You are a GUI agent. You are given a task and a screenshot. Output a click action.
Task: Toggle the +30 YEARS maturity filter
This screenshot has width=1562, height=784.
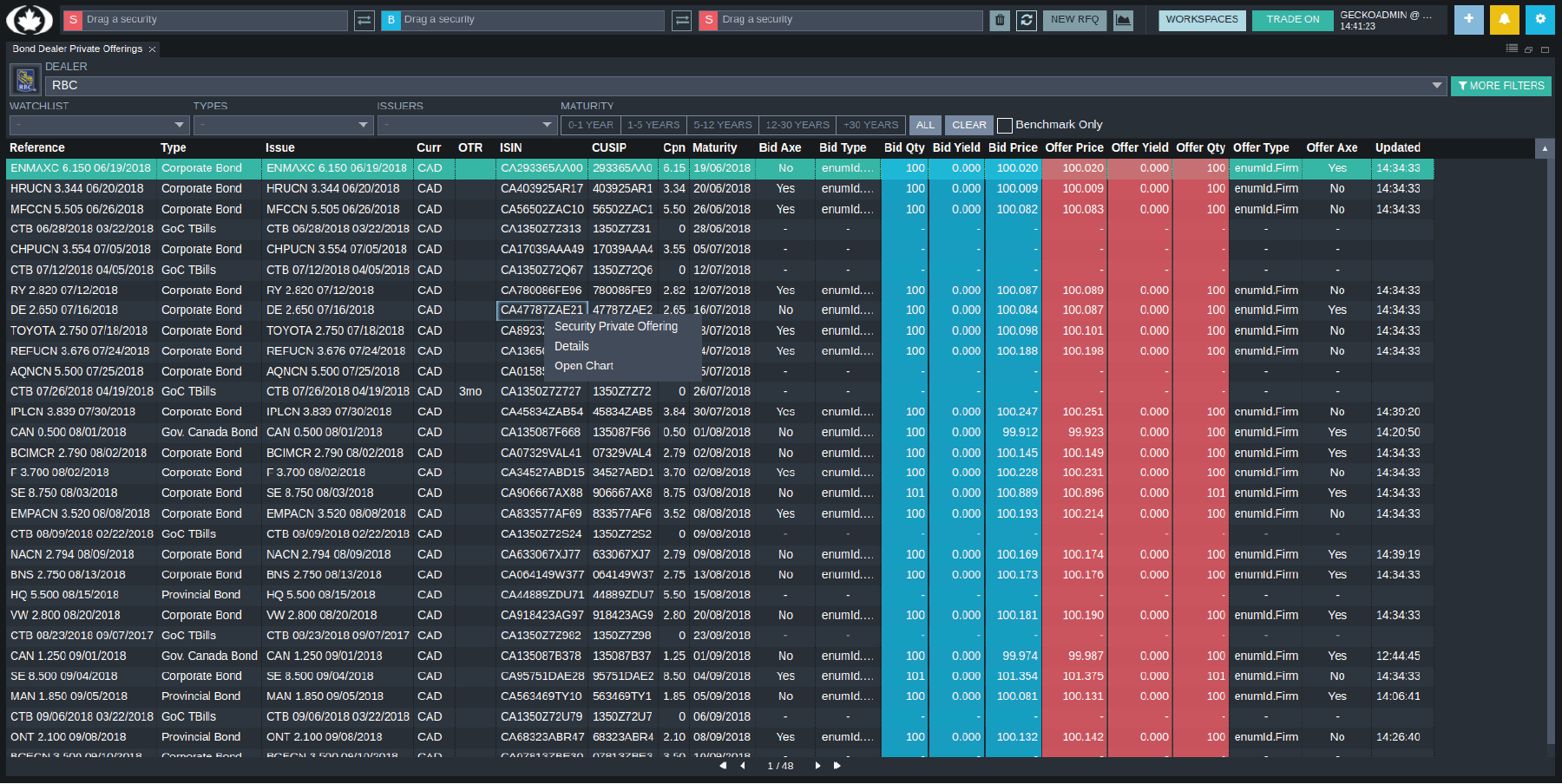click(x=870, y=125)
